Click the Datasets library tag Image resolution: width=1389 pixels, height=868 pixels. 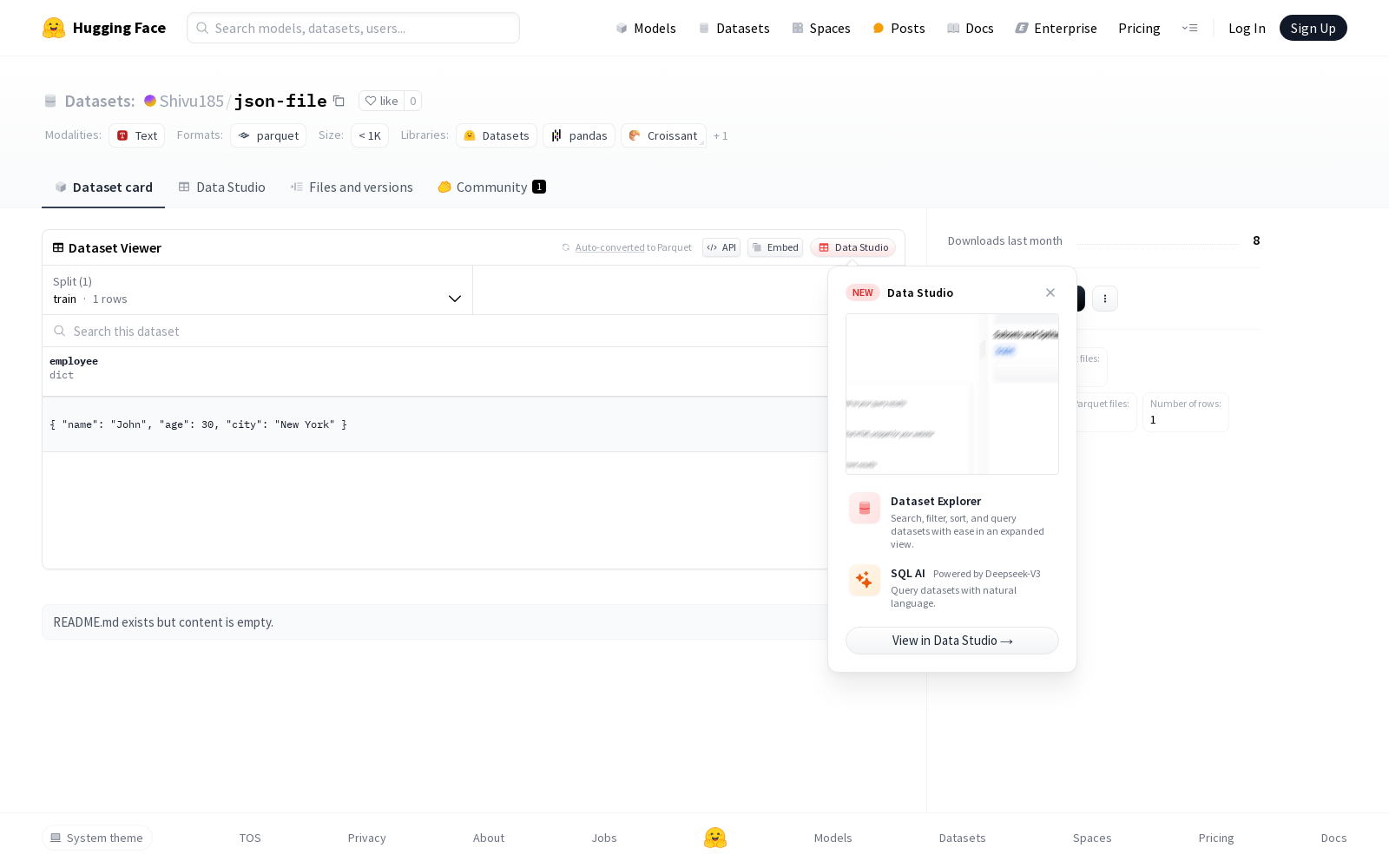tap(497, 135)
